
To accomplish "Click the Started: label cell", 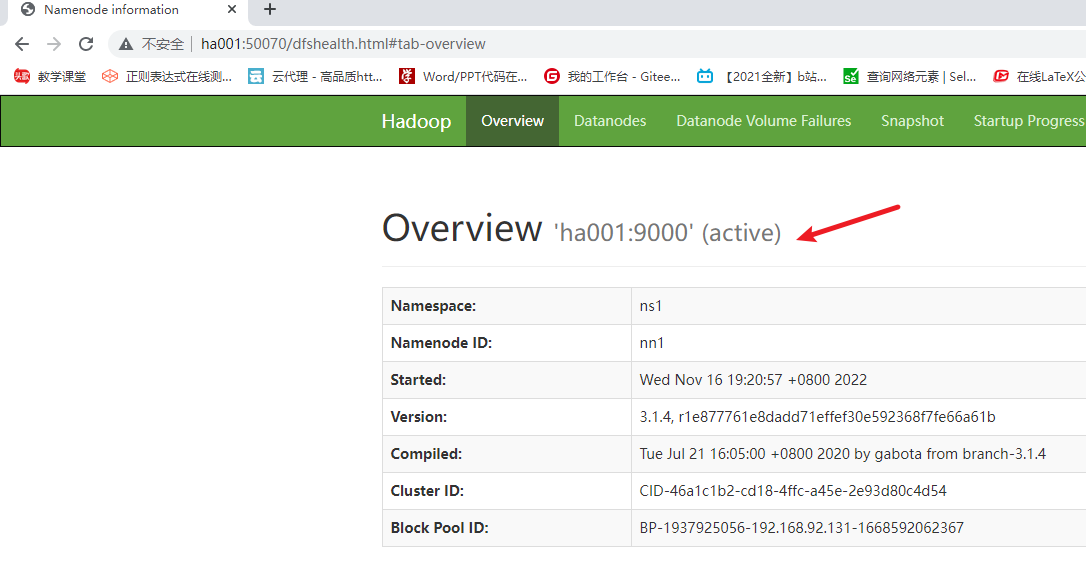I will click(x=507, y=380).
